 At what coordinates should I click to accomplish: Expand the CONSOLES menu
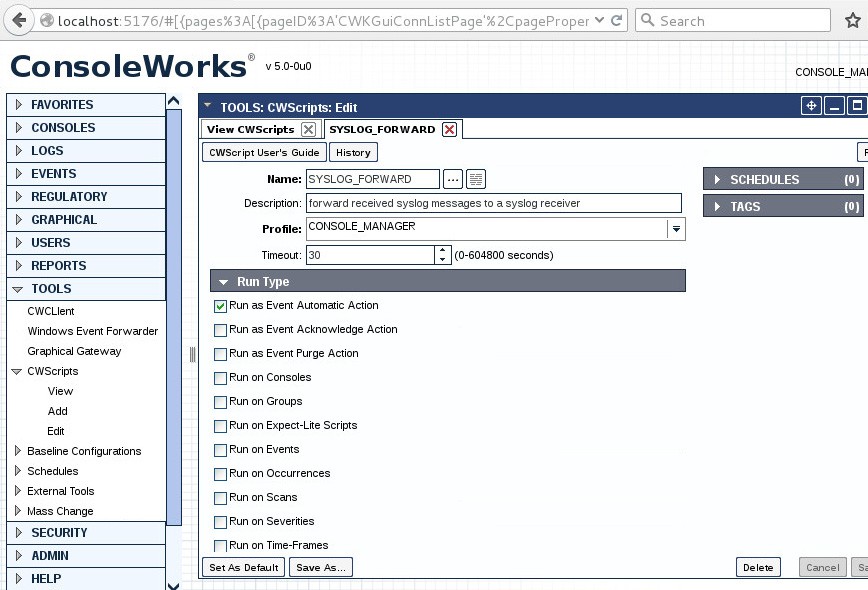86,128
